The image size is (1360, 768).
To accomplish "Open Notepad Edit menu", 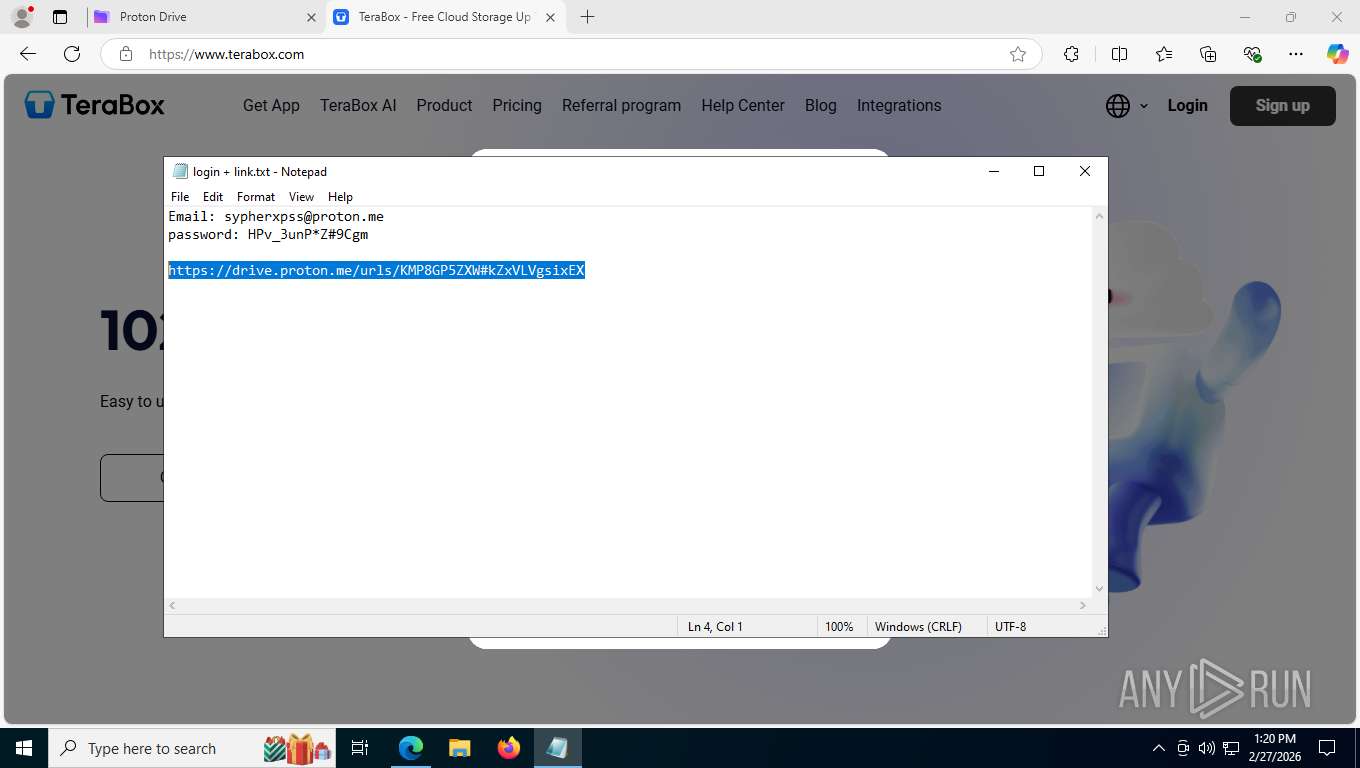I will (213, 197).
